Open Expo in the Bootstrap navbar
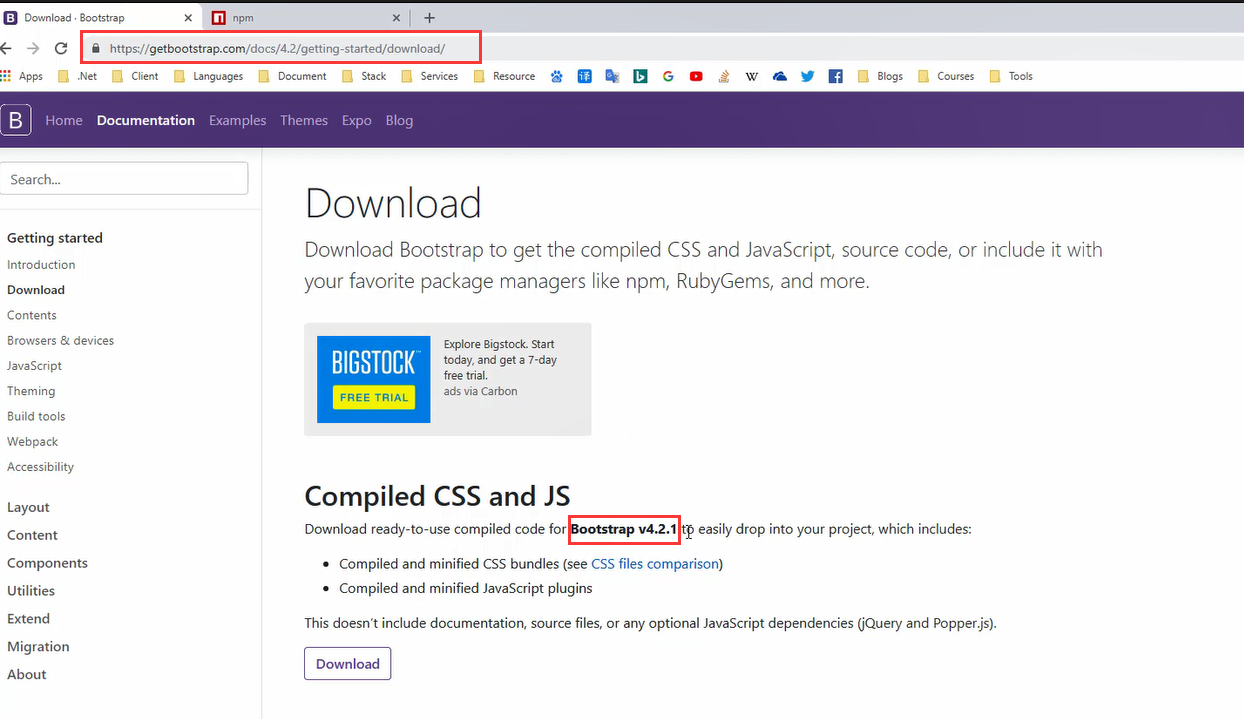 357,120
